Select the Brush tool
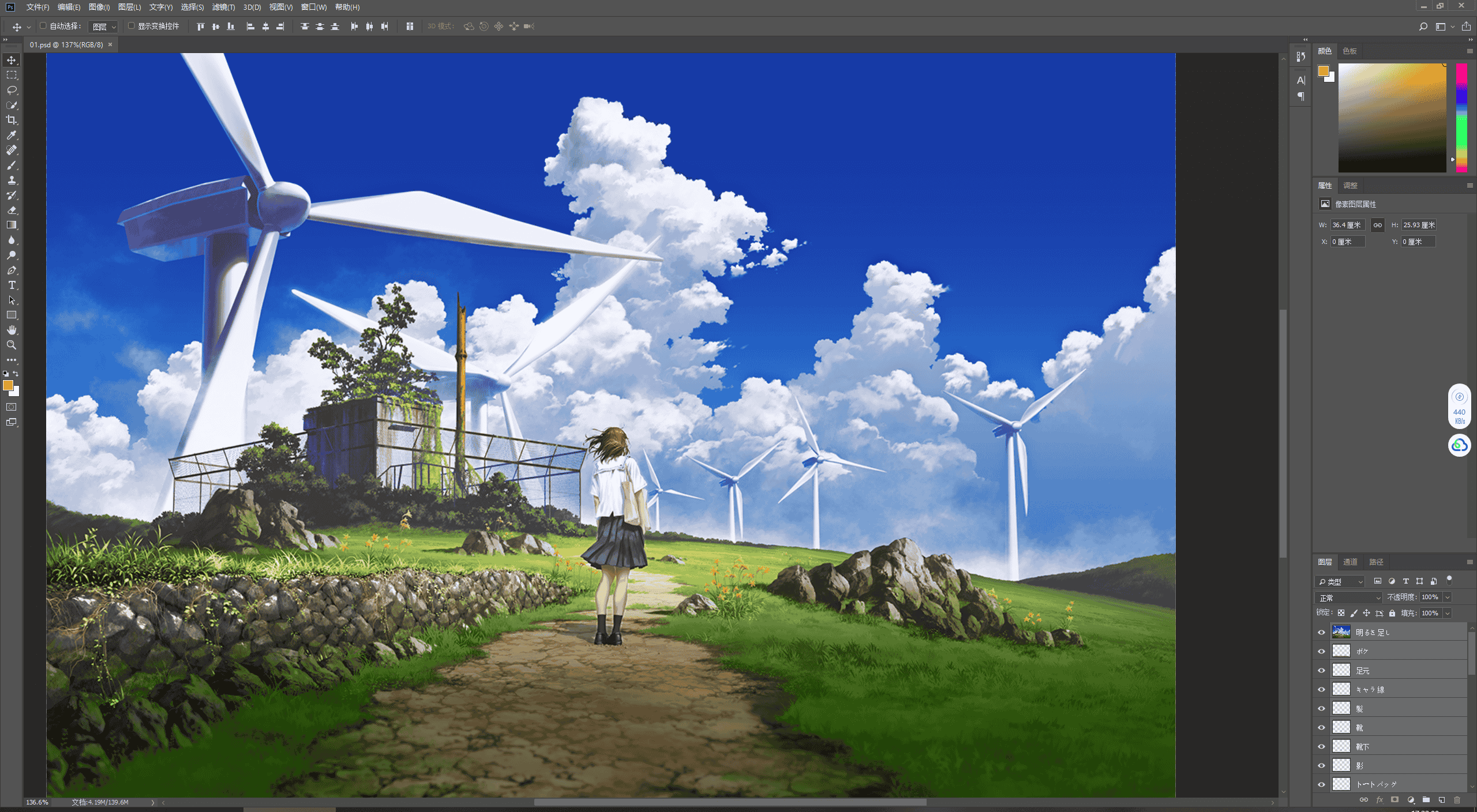1477x812 pixels. click(12, 165)
